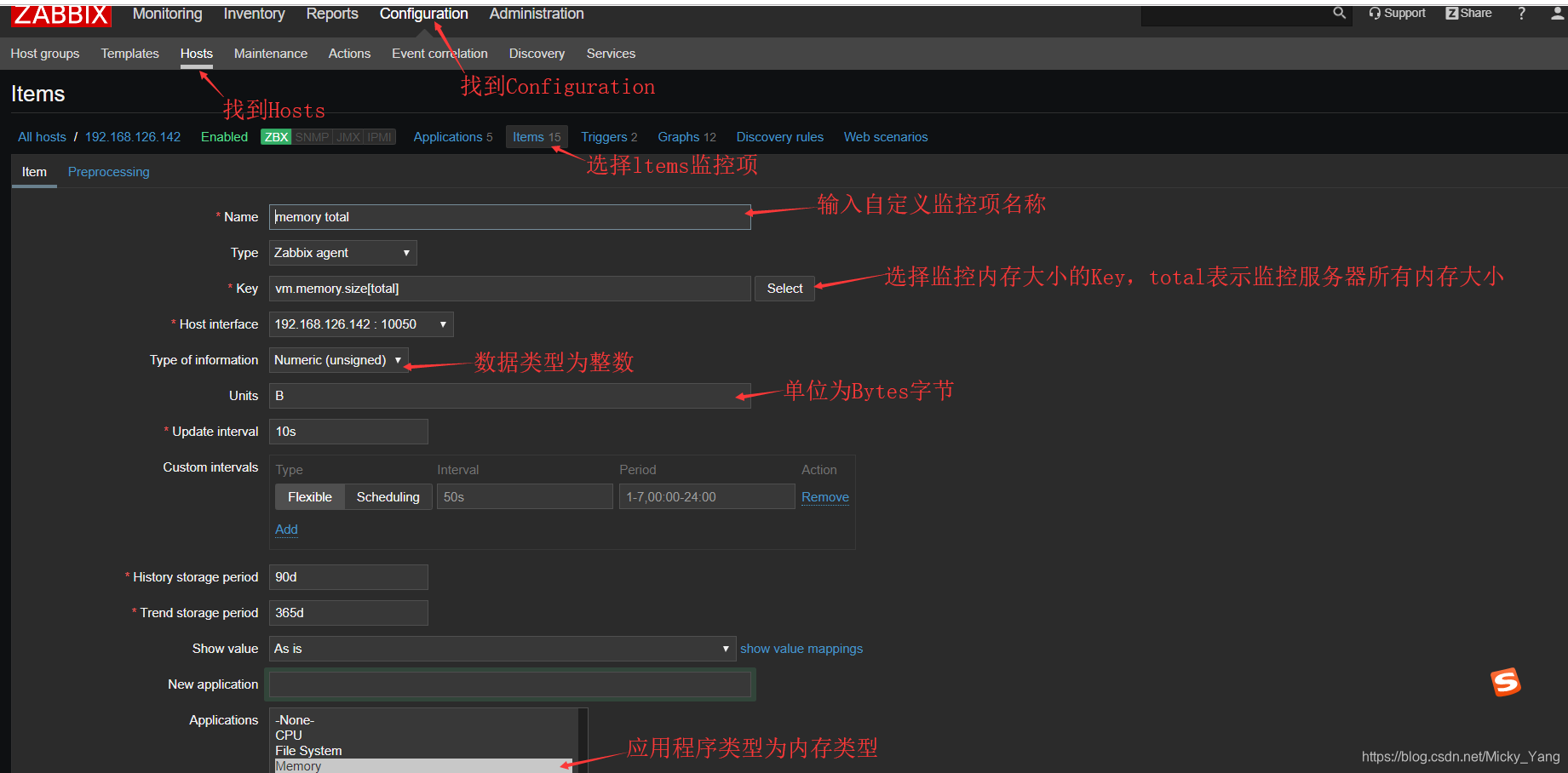1568x773 pixels.
Task: Open the Configuration menu
Action: pos(423,14)
